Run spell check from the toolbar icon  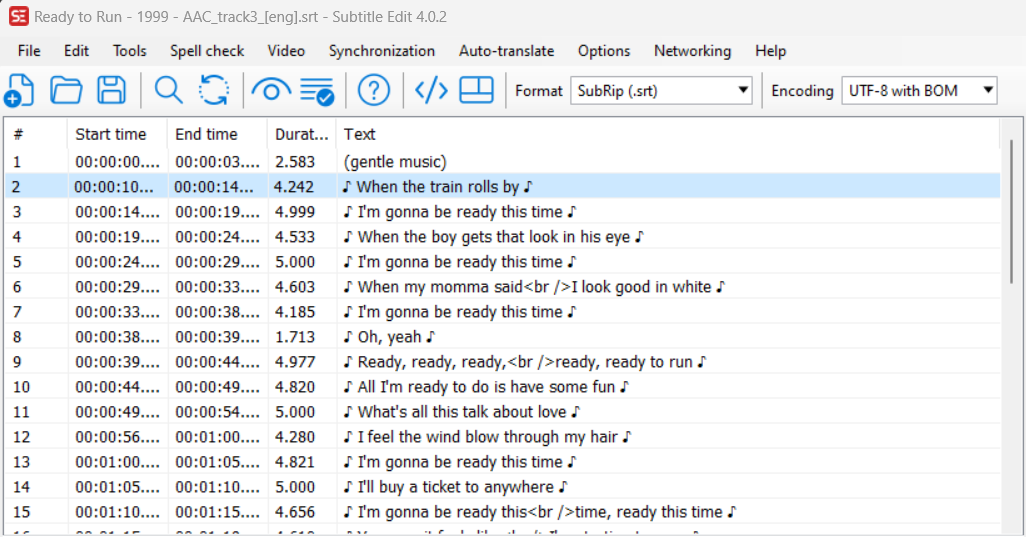(x=318, y=91)
